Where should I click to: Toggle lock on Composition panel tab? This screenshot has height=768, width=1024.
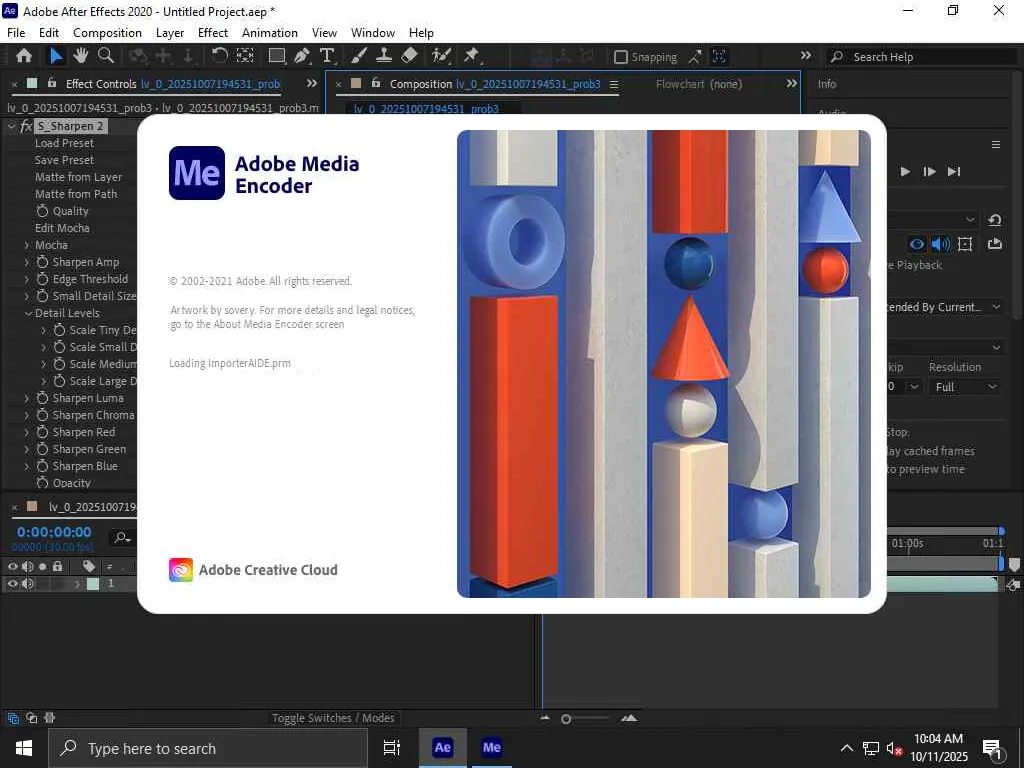376,83
